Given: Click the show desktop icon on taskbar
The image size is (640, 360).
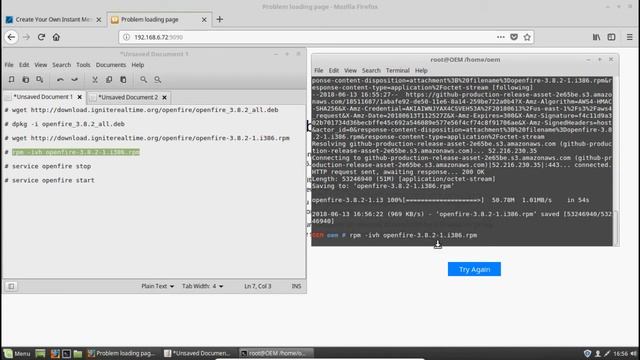Looking at the screenshot, I should [40, 353].
